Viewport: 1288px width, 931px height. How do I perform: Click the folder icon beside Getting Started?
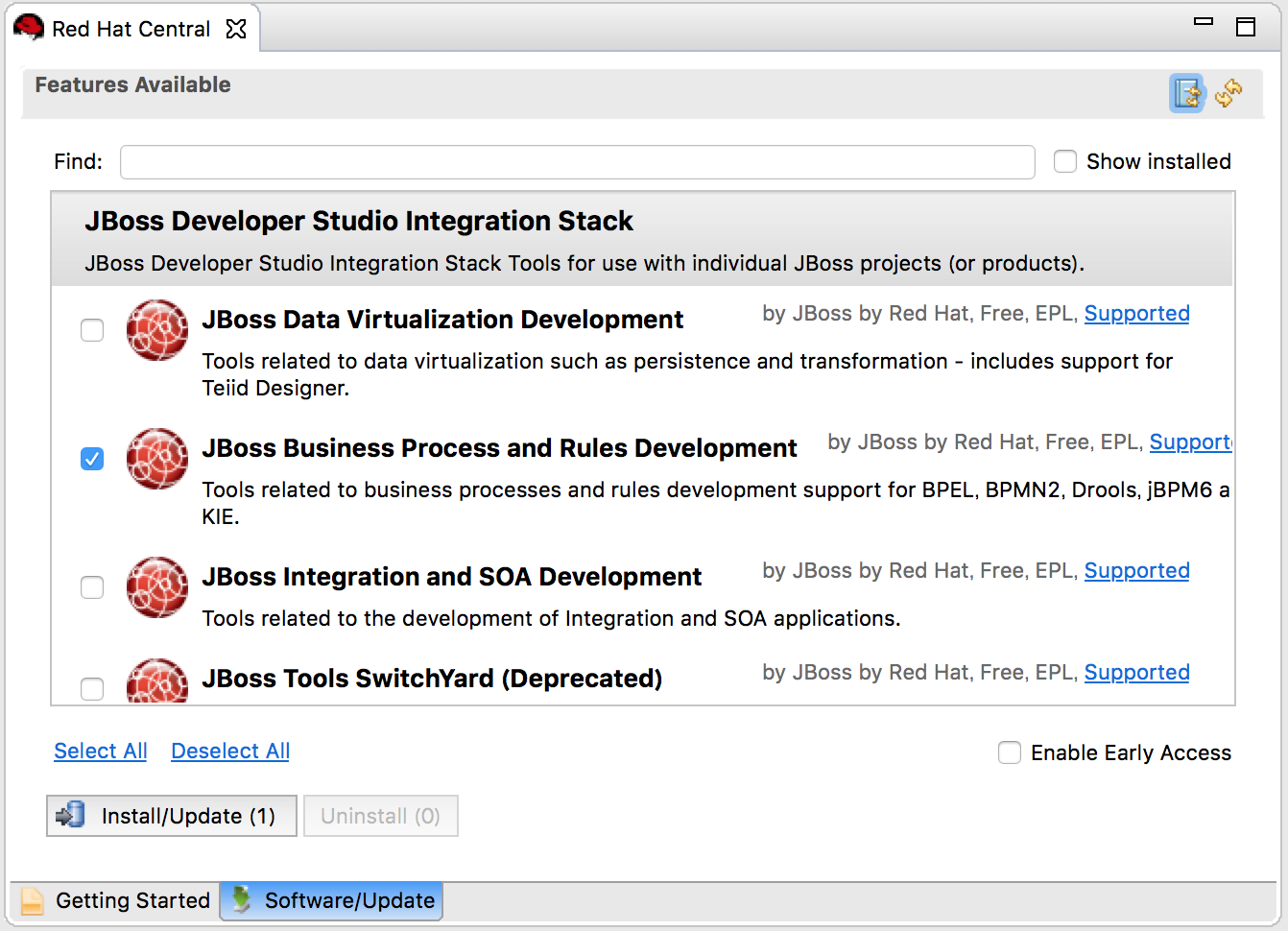pos(32,900)
